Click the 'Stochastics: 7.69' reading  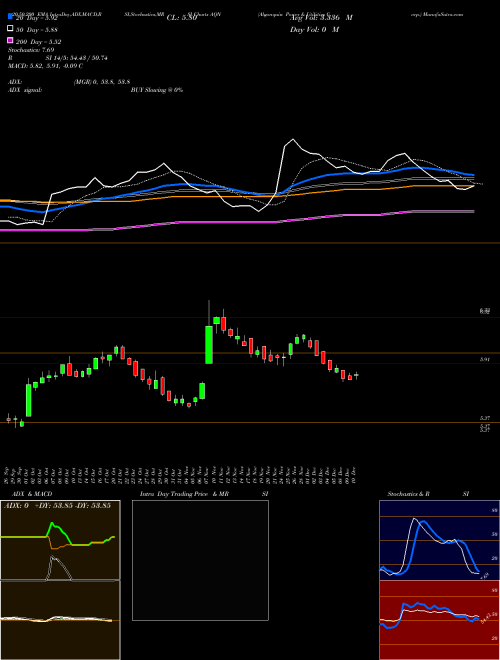coord(31,50)
